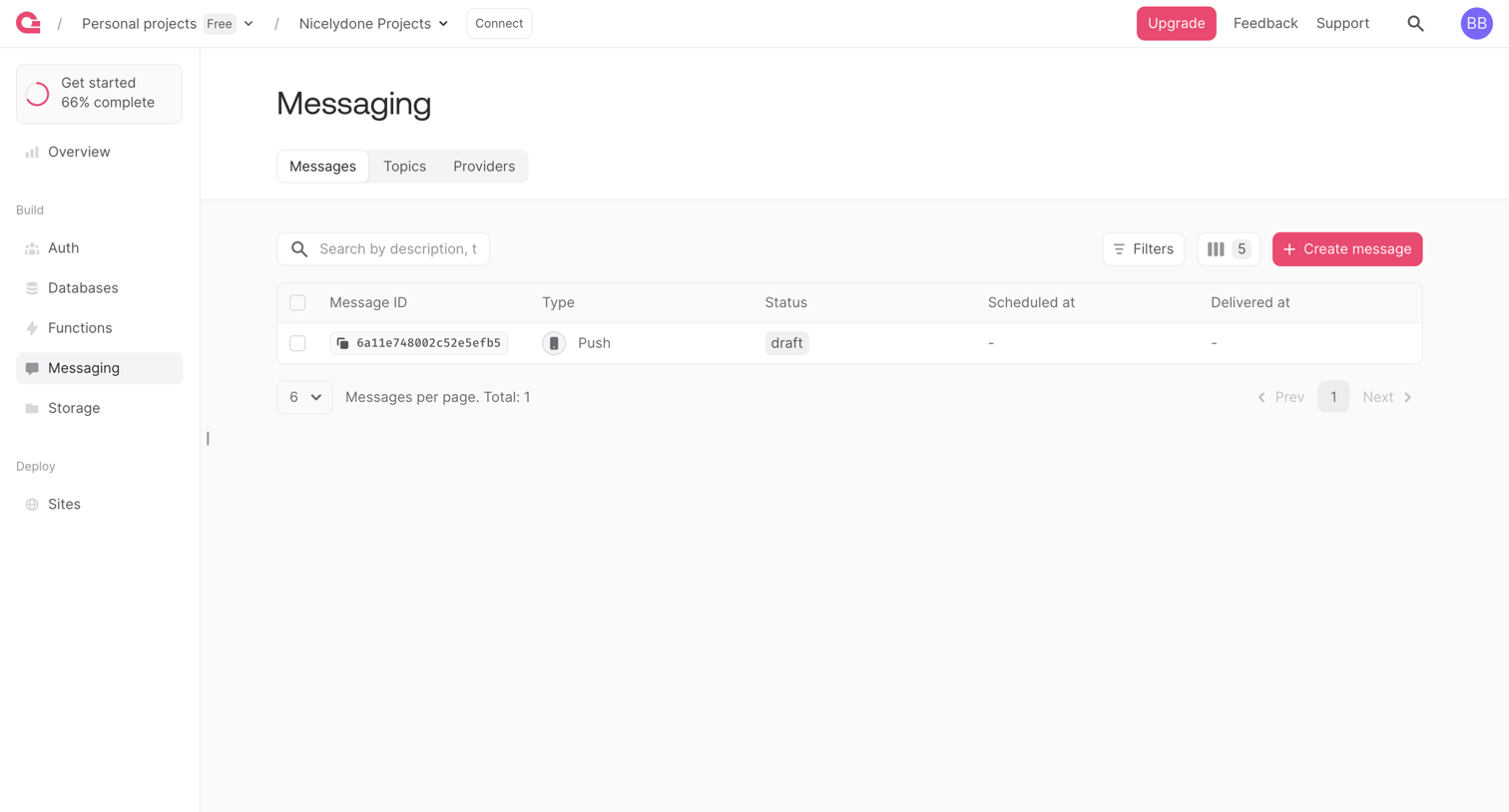Expand Personal projects organization dropdown
Screen dimensions: 1509x812
pos(249,24)
